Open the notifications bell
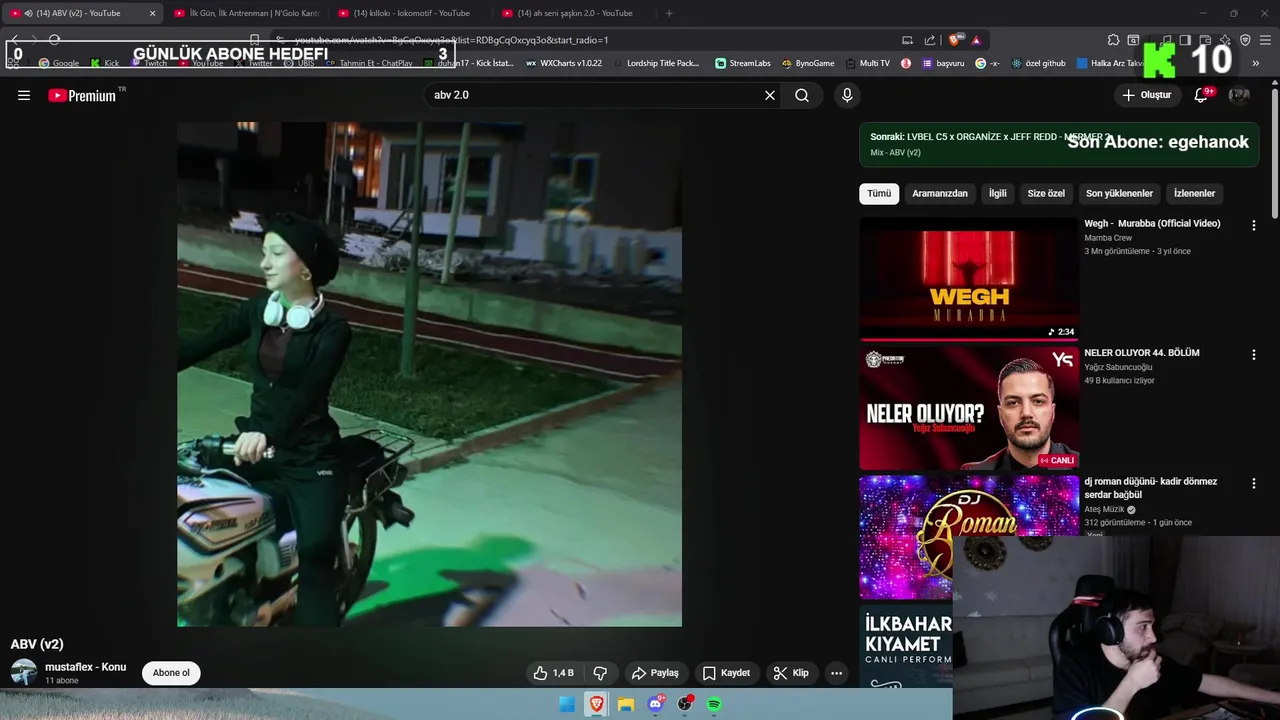Image resolution: width=1280 pixels, height=720 pixels. coord(1201,95)
